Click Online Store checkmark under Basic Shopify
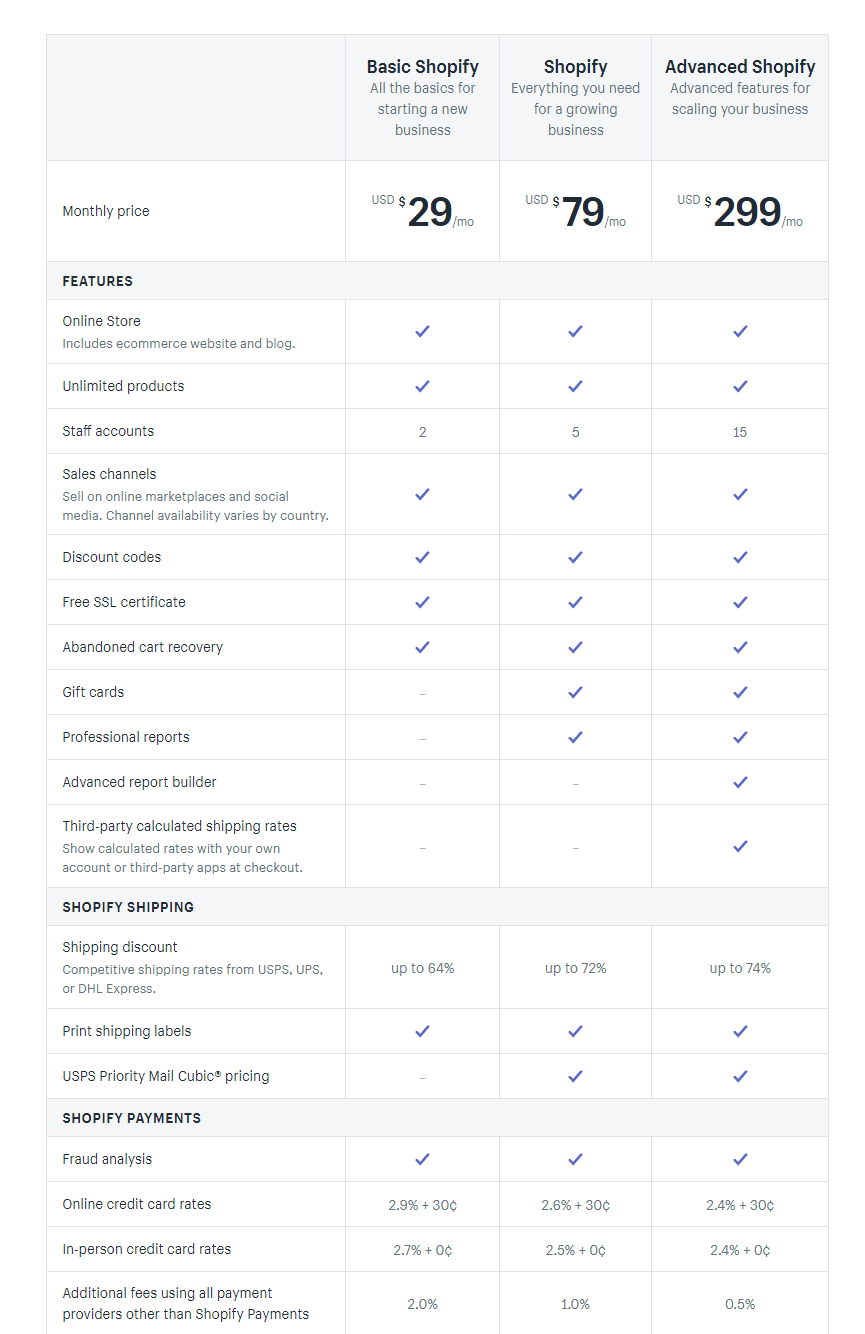Screen dimensions: 865x1334 pyautogui.click(x=422, y=331)
